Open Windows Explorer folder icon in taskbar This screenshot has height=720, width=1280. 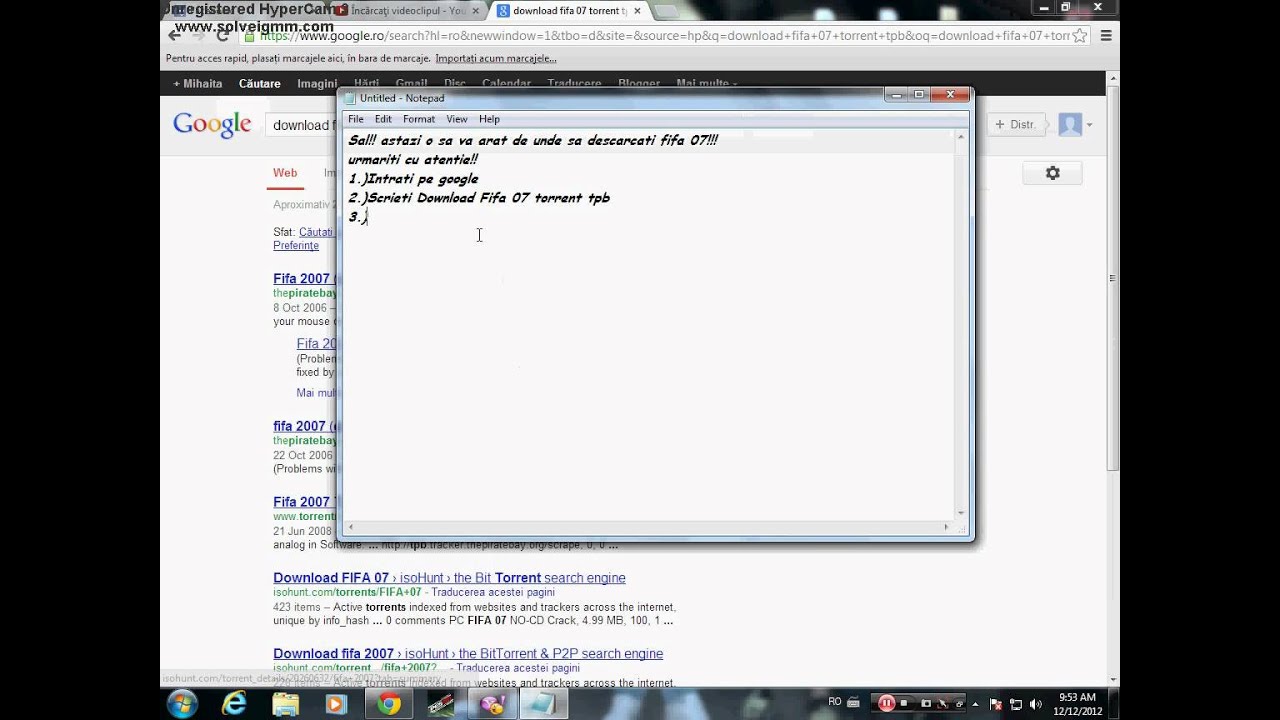point(285,704)
